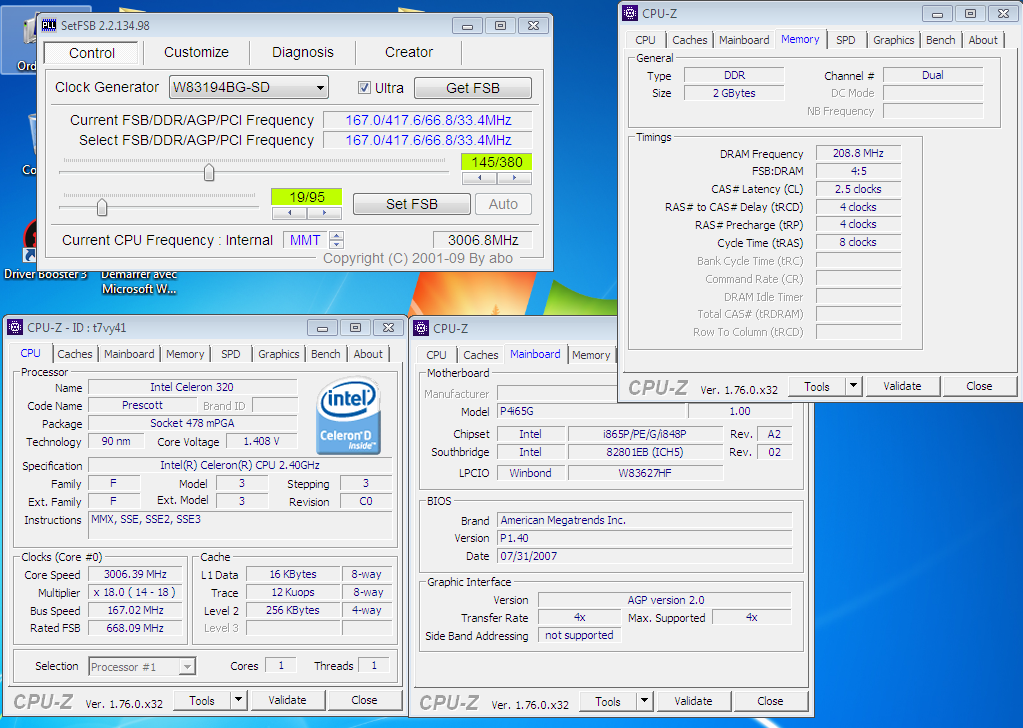Open Caches tab in the CPU-Z Mainboard window
This screenshot has width=1023, height=728.
(x=481, y=355)
